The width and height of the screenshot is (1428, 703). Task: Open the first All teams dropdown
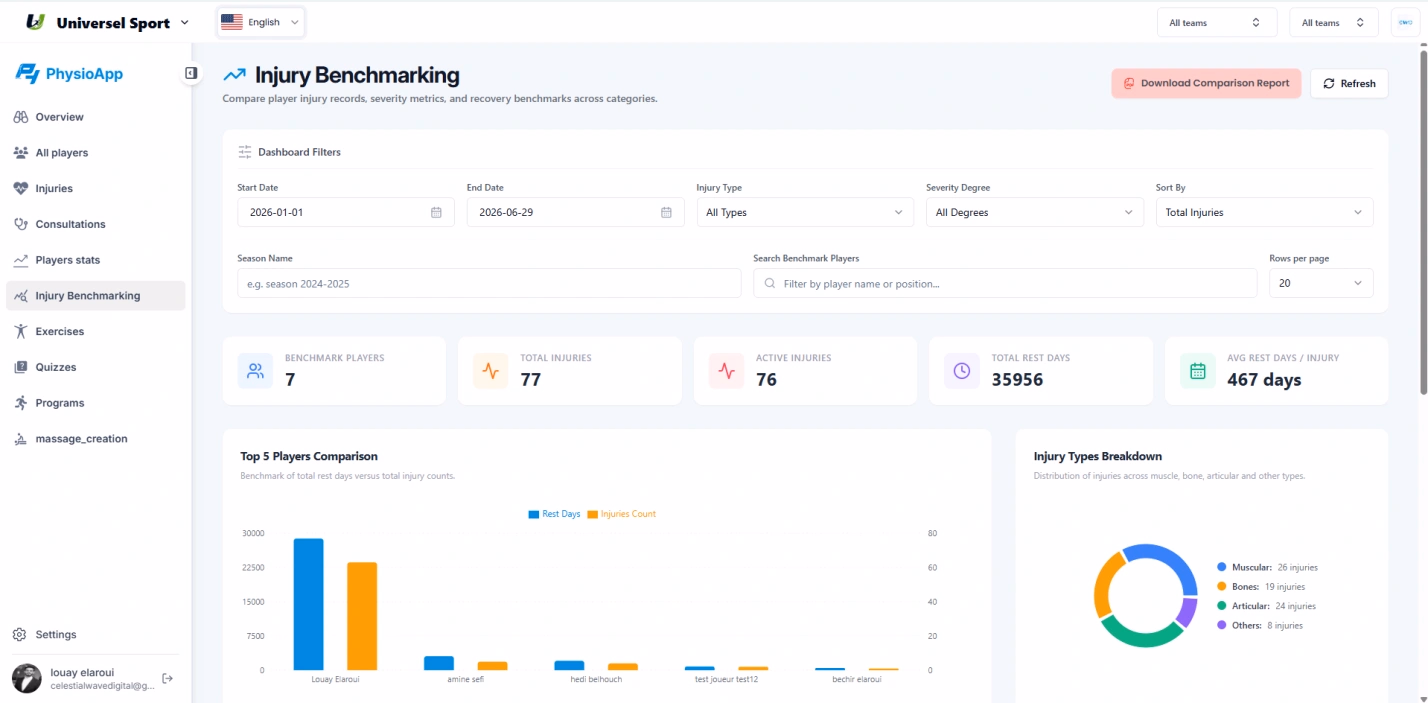pyautogui.click(x=1217, y=22)
